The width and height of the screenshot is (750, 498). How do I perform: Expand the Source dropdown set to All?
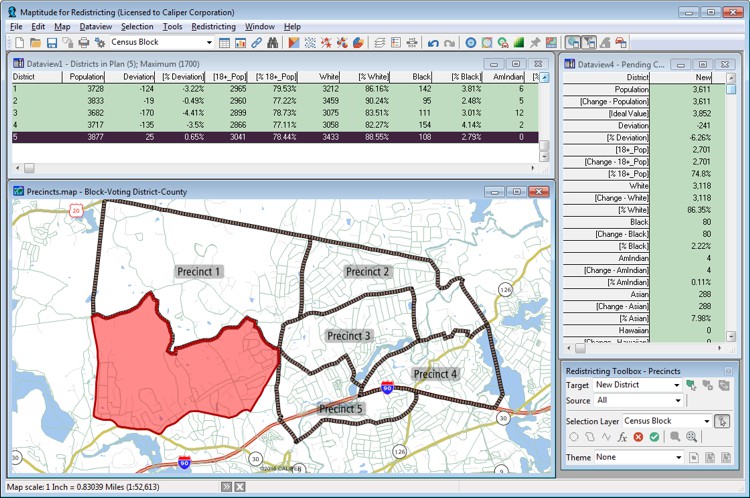(679, 400)
